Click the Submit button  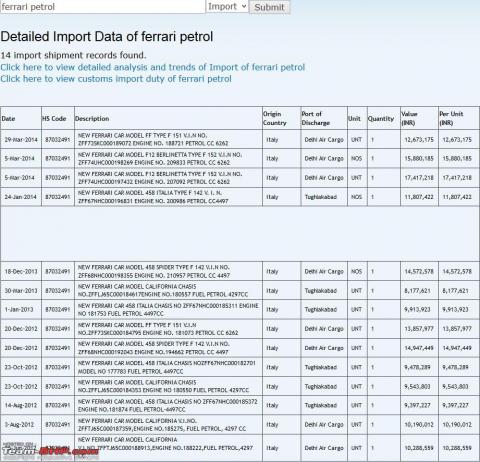(x=269, y=7)
